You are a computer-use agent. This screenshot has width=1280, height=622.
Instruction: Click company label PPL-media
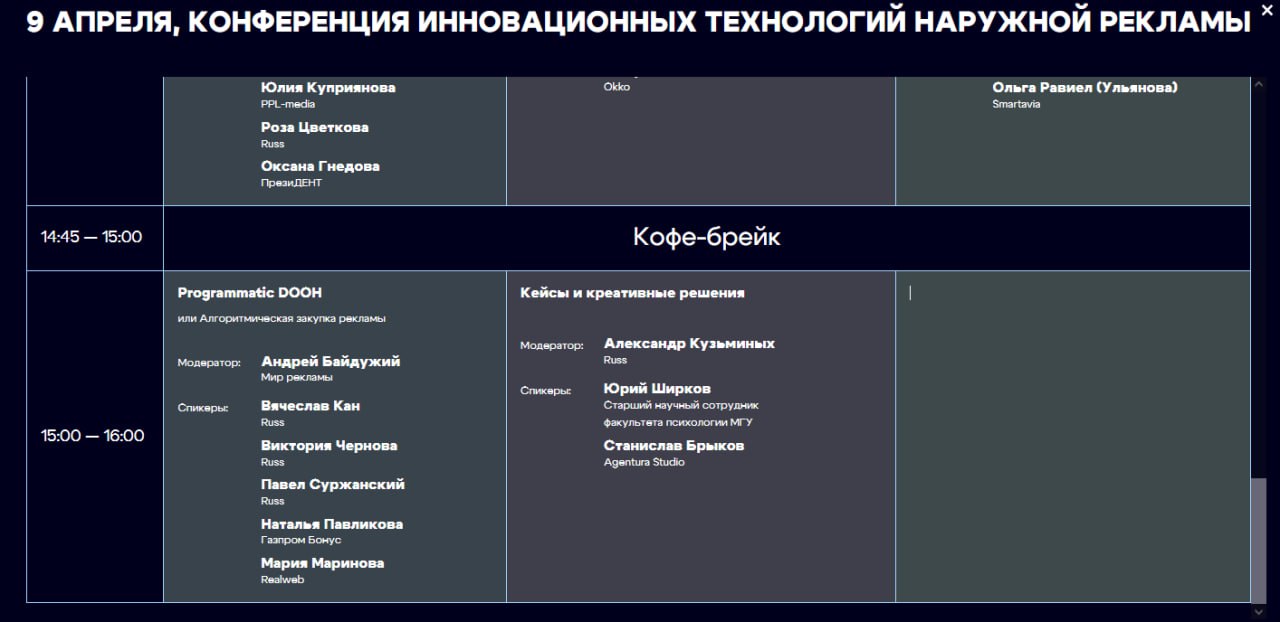tap(288, 104)
